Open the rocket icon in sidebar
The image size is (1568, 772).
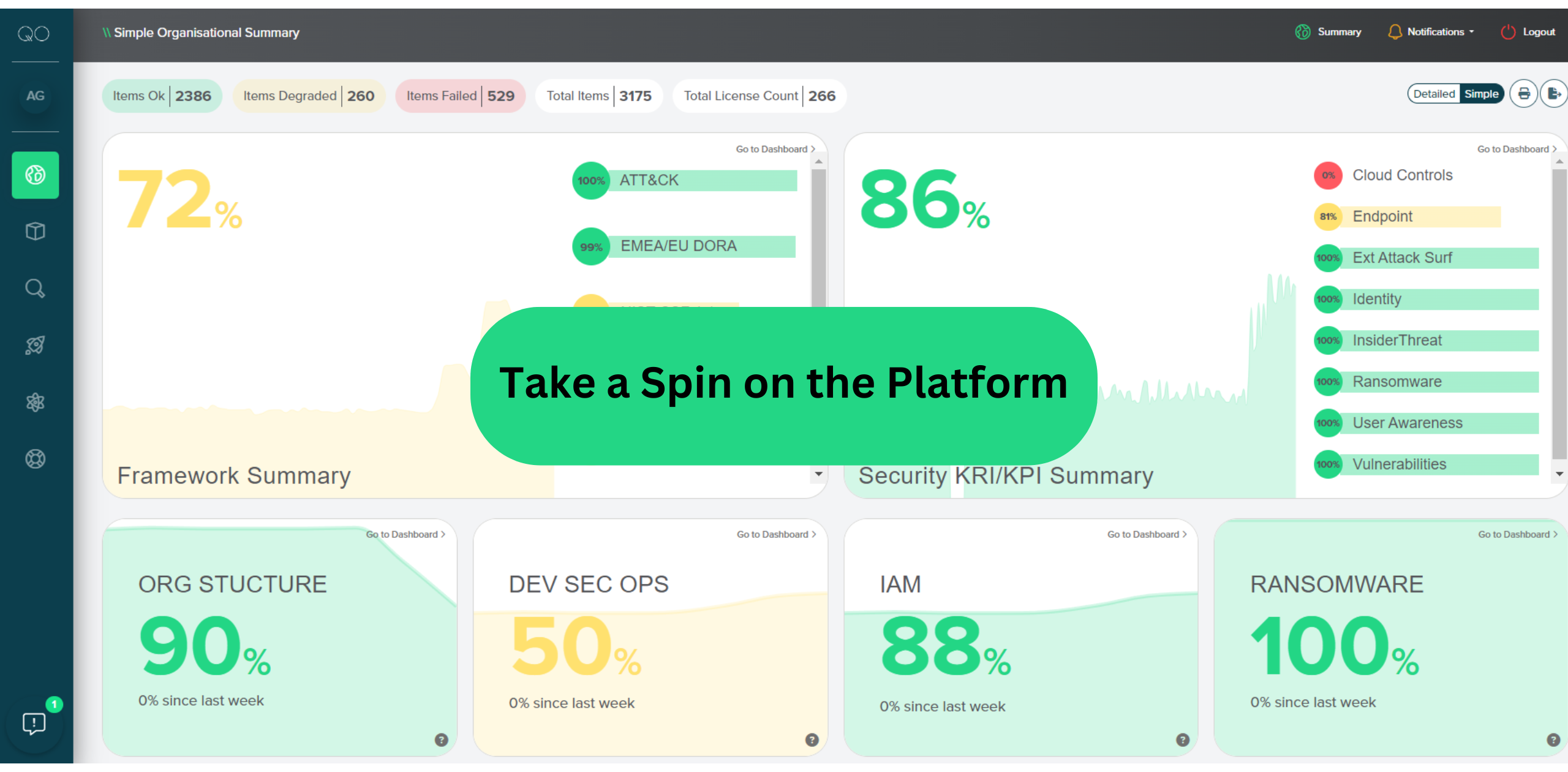tap(35, 345)
